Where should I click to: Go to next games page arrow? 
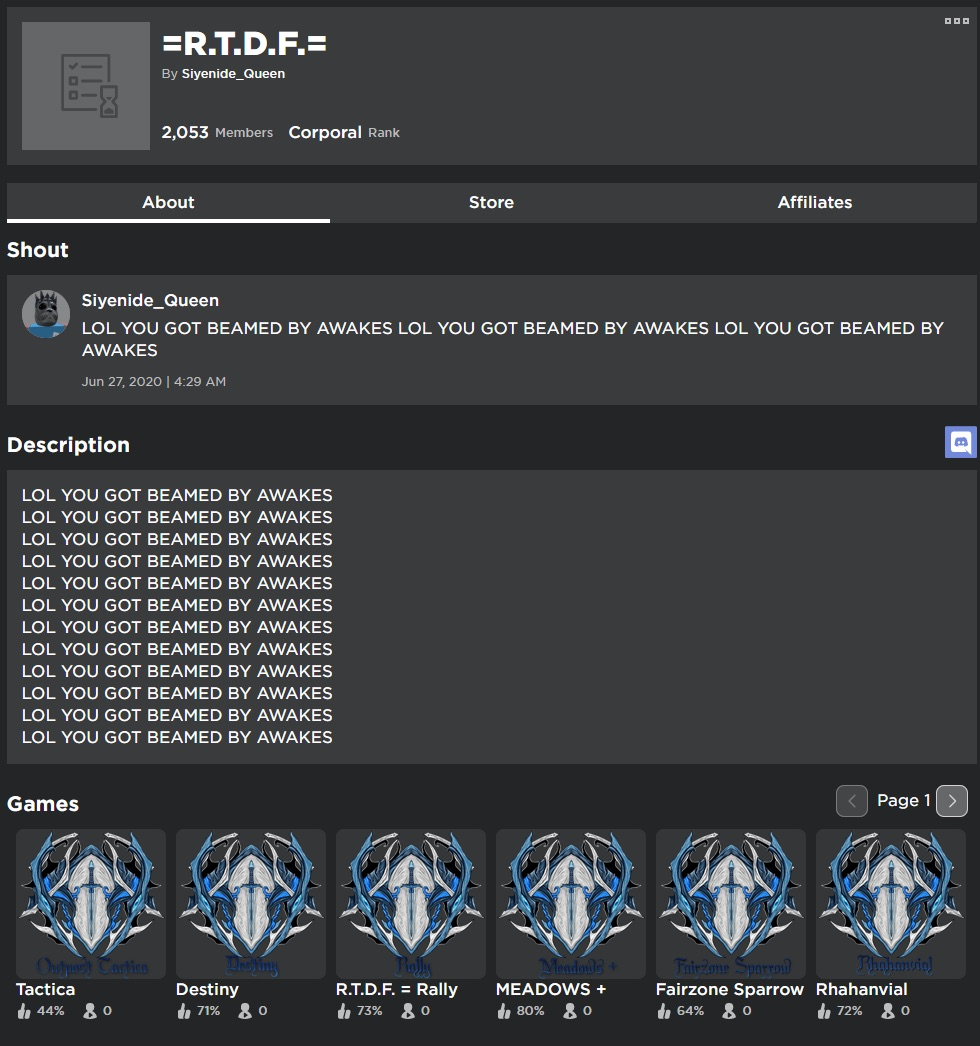[952, 801]
